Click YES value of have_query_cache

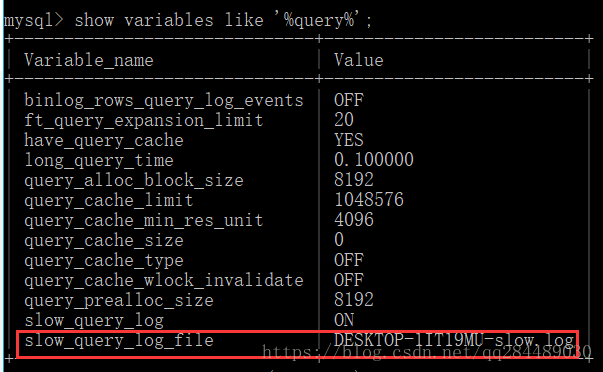(349, 140)
